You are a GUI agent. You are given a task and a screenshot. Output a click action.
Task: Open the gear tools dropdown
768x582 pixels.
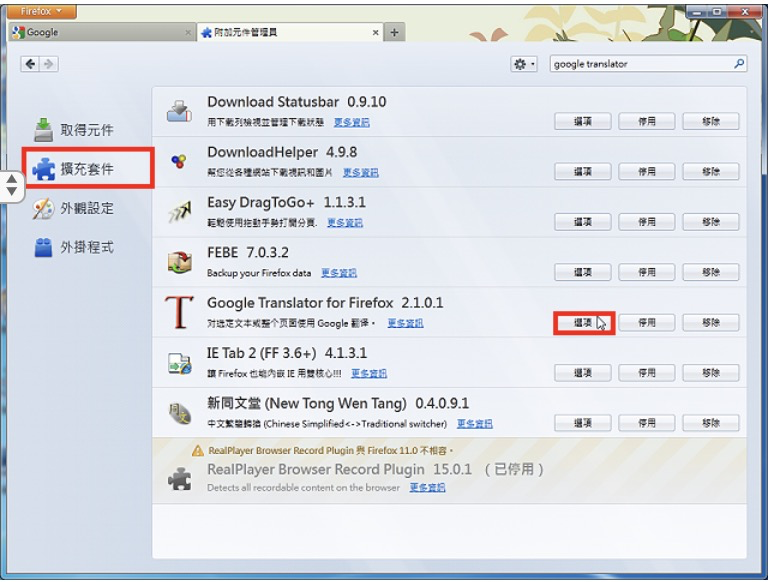524,64
